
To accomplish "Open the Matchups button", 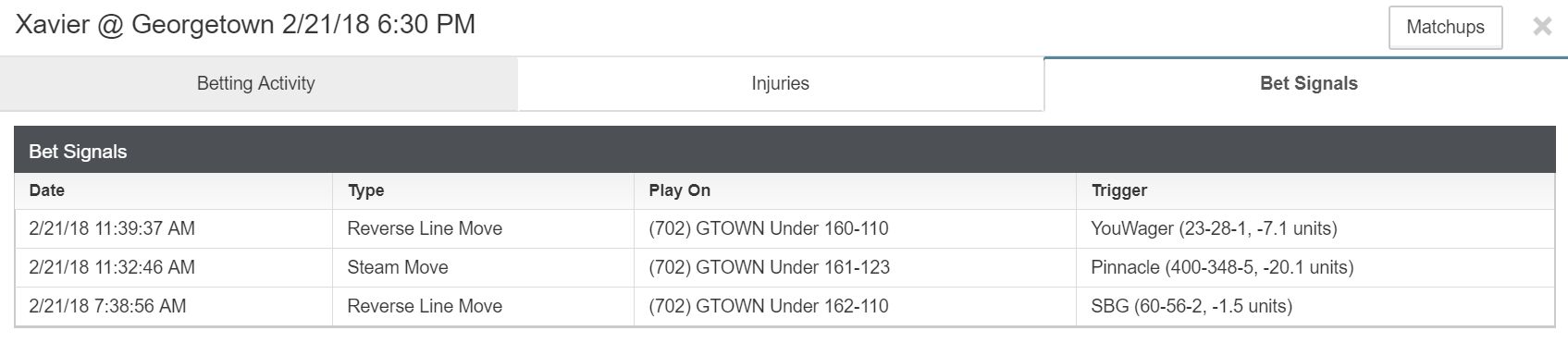I will pos(1445,28).
